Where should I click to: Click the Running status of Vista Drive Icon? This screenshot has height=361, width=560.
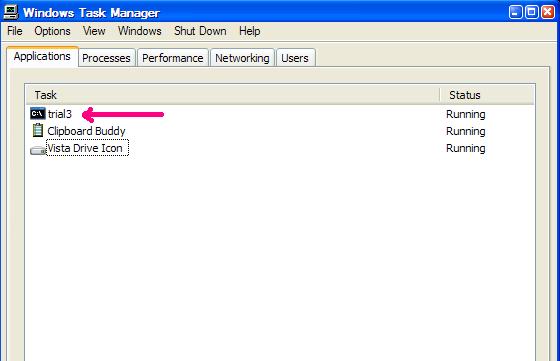tap(466, 148)
